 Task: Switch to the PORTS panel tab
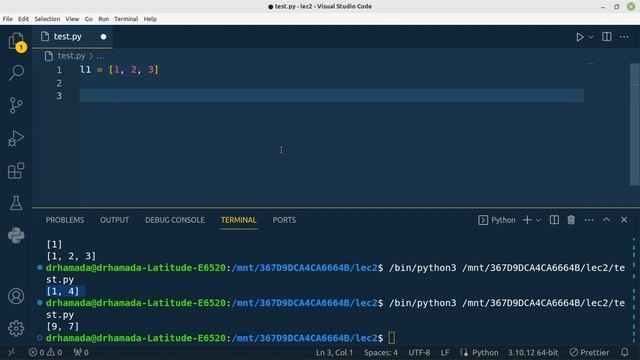(x=284, y=220)
